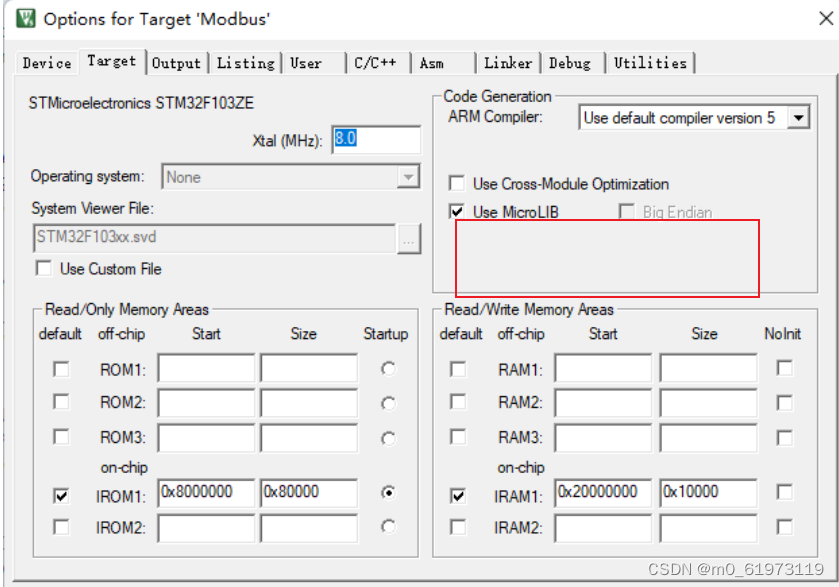This screenshot has width=839, height=587.
Task: Click the Keil uVision icon in title bar
Action: (25, 19)
